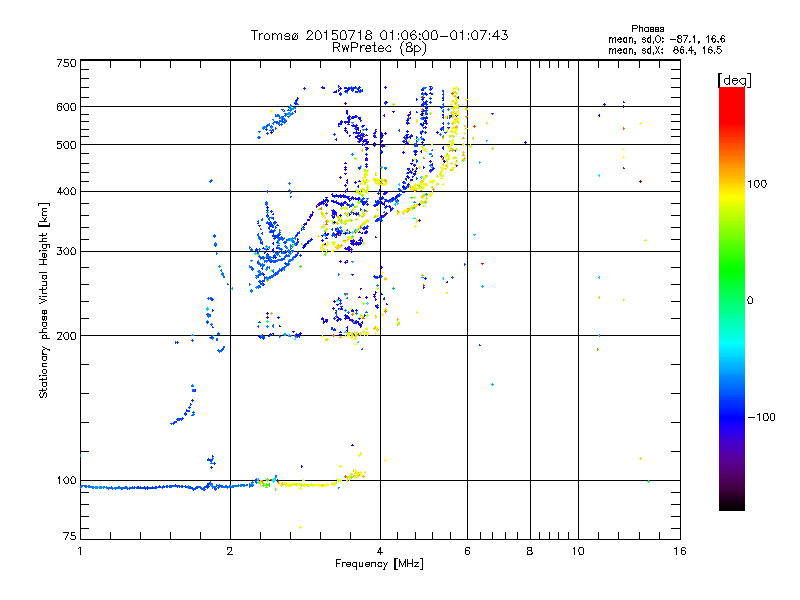This screenshot has height=600, width=800.
Task: Click y-axis tick label '200'
Action: point(67,336)
